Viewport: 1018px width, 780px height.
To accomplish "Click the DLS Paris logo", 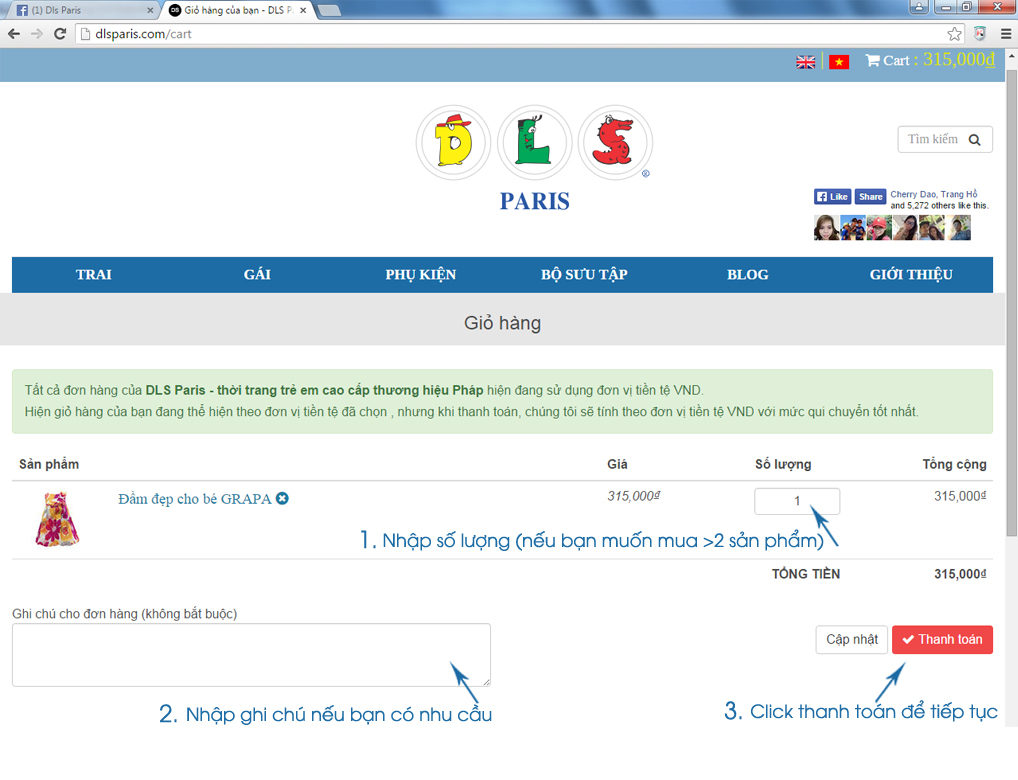I will point(534,158).
